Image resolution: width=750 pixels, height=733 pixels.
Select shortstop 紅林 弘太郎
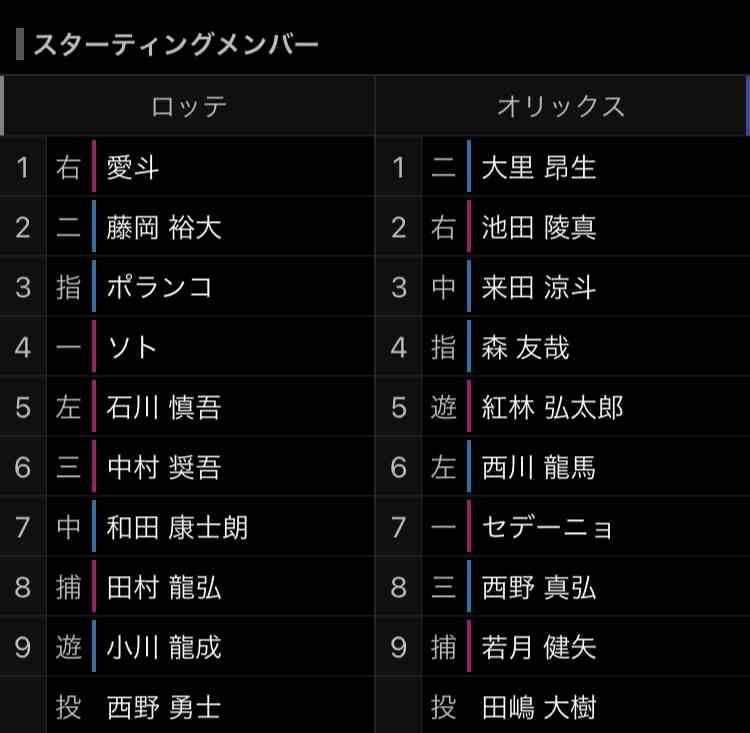point(552,407)
